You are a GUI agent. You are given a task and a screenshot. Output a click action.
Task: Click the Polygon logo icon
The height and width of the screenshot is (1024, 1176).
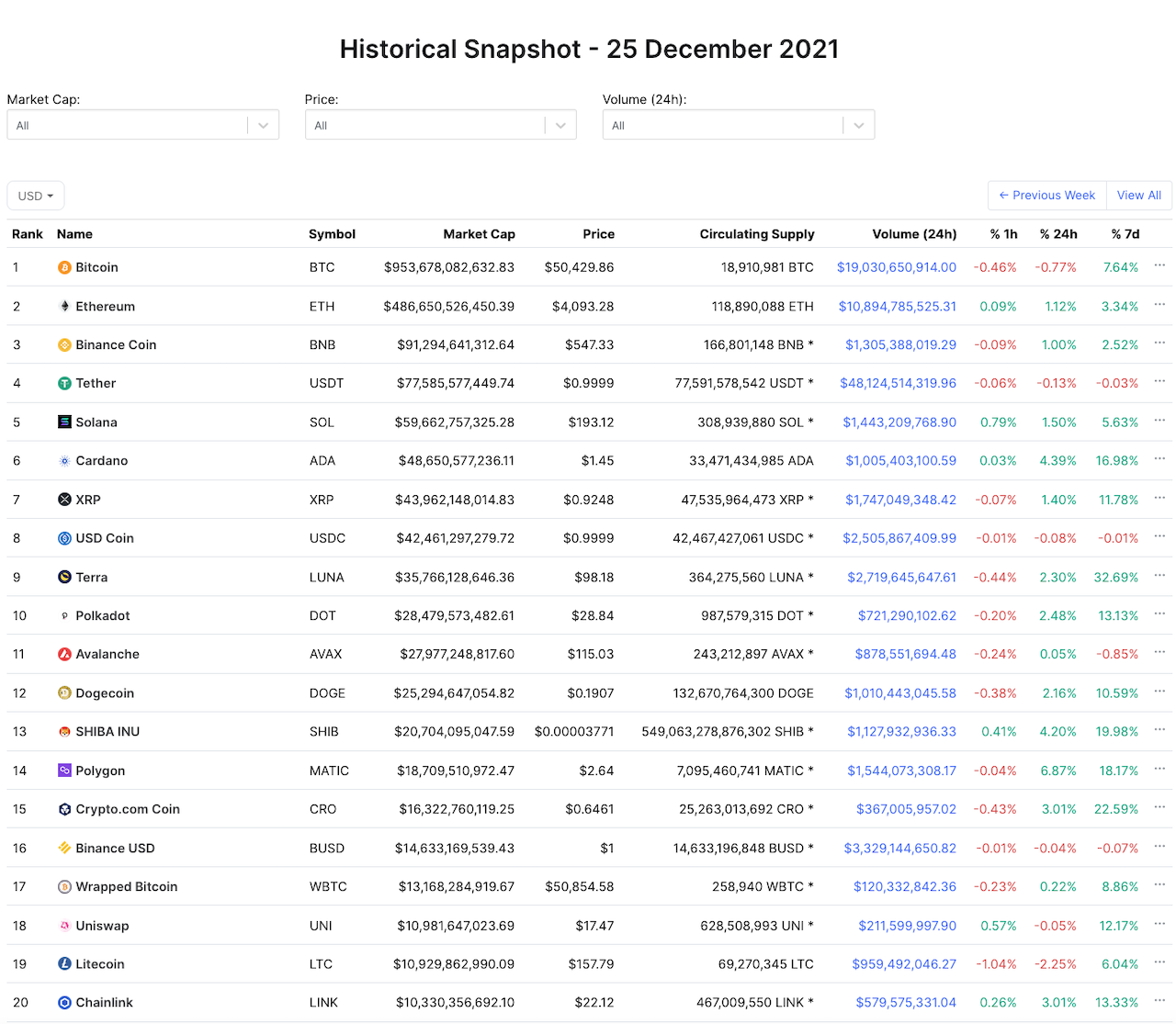coord(64,771)
